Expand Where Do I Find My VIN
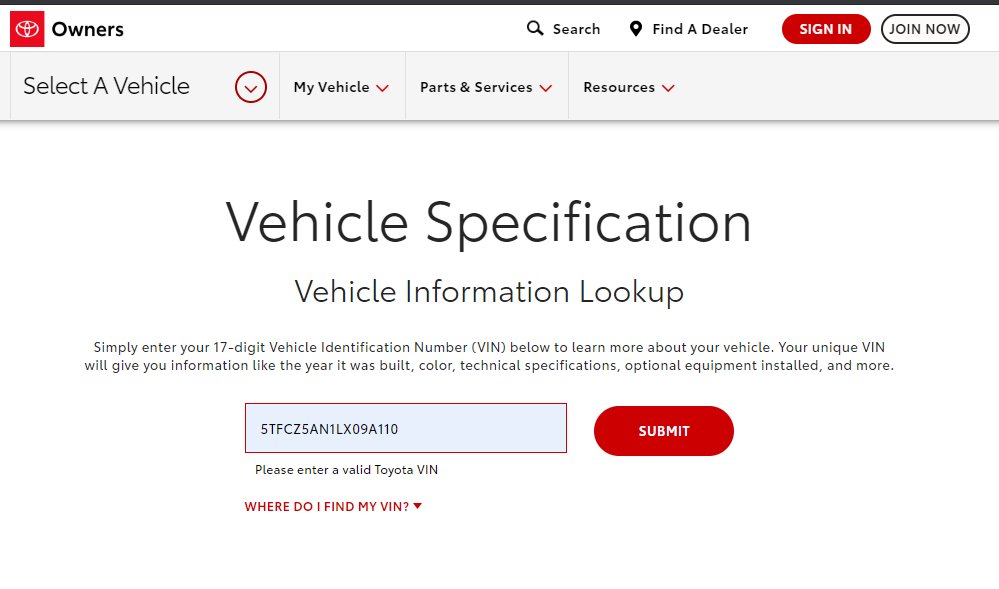 click(333, 506)
